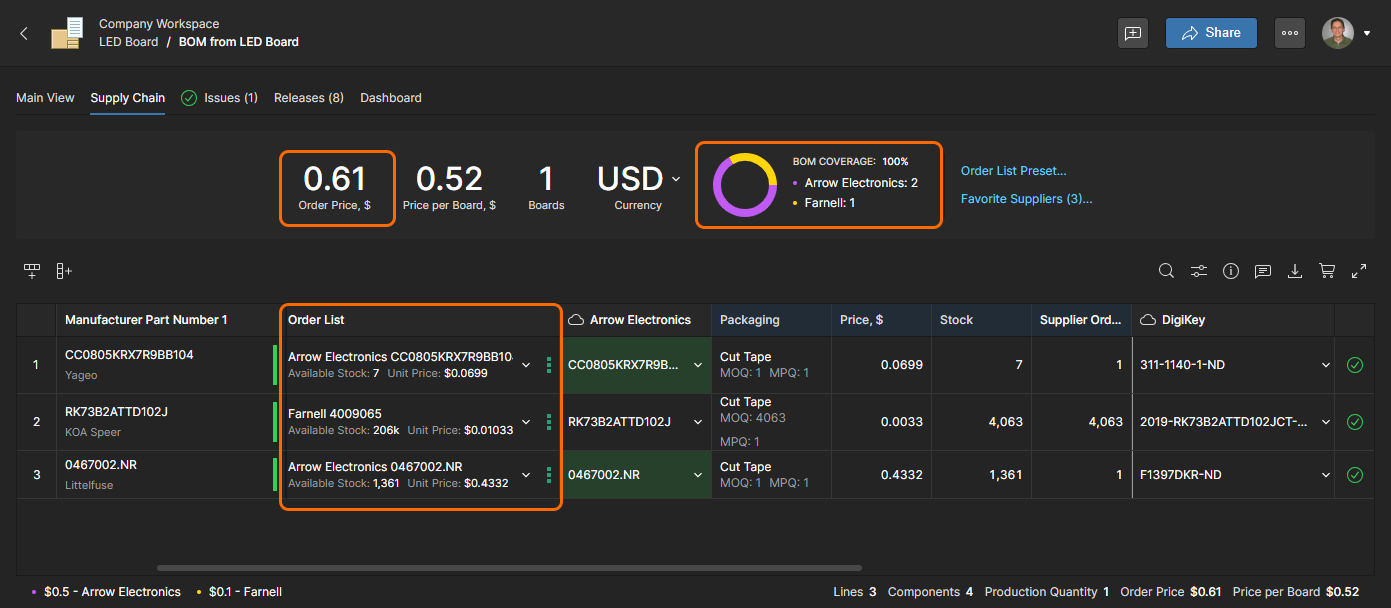
Task: Click the Share button
Action: coord(1211,33)
